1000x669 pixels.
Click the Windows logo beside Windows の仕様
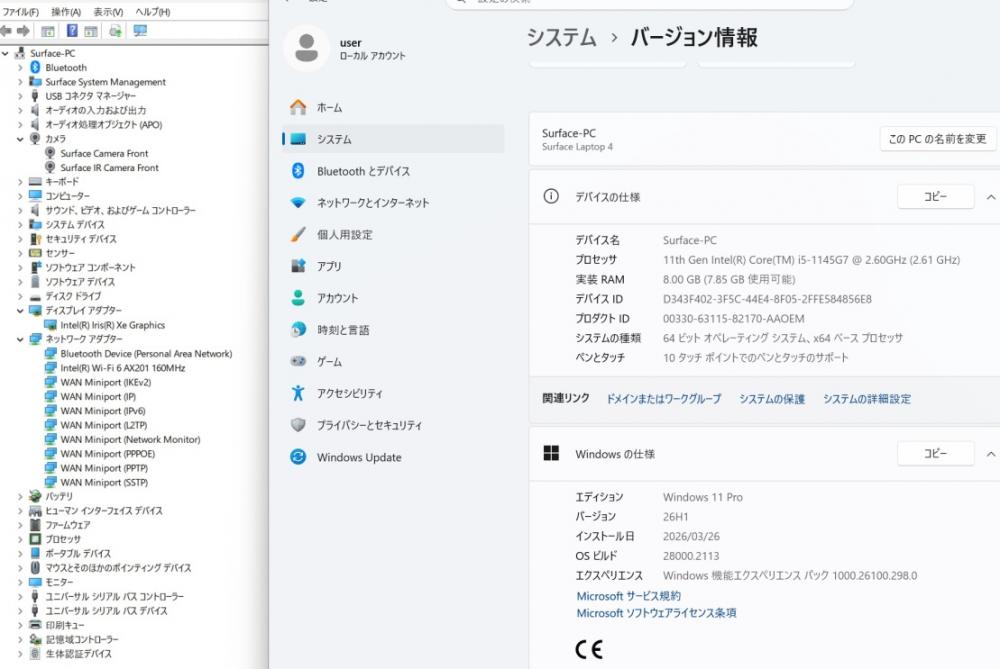click(x=551, y=453)
